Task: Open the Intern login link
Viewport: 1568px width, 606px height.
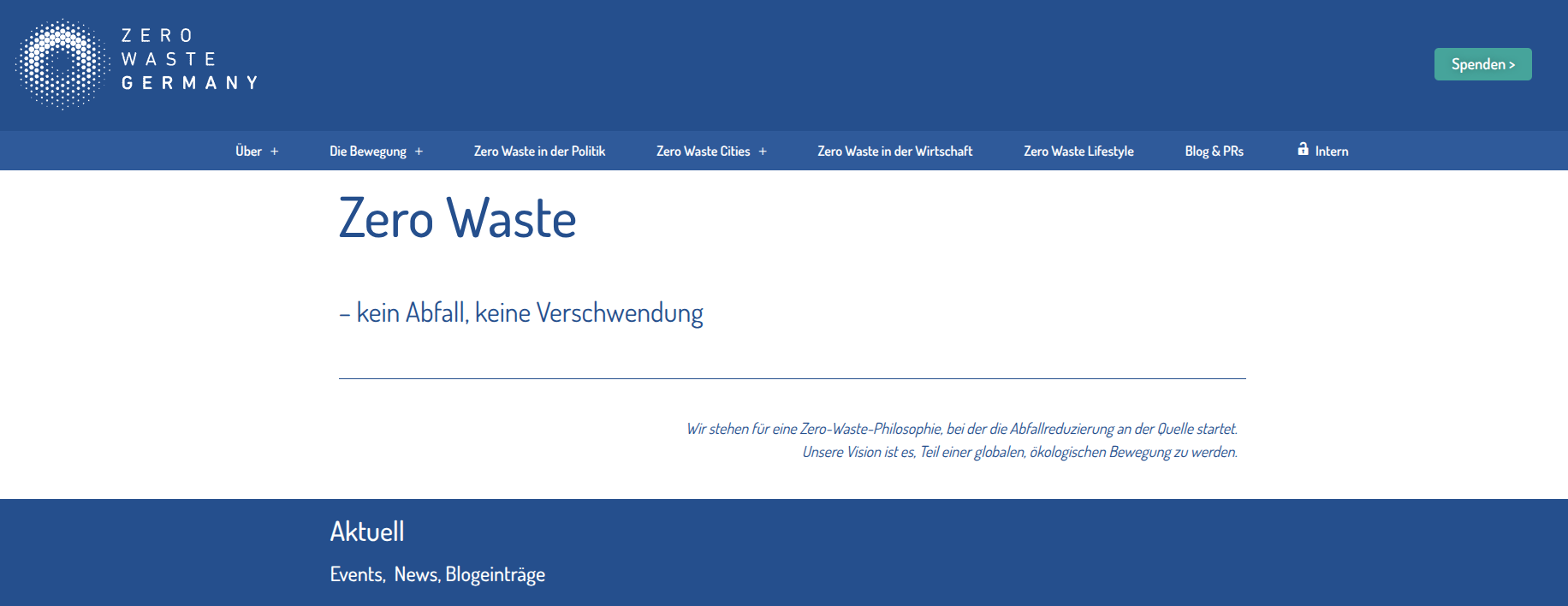Action: click(x=1332, y=151)
